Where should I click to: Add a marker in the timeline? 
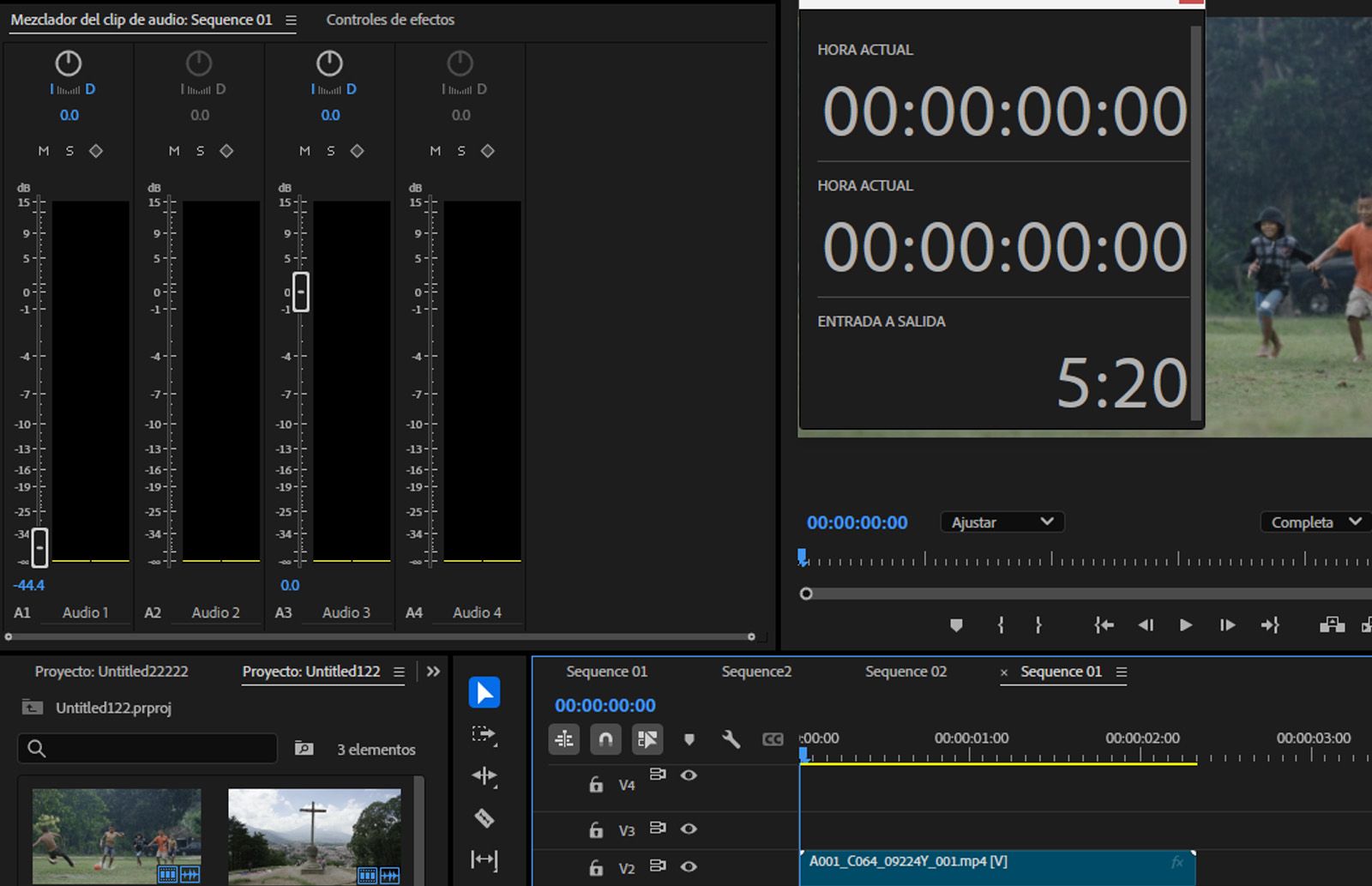click(689, 739)
